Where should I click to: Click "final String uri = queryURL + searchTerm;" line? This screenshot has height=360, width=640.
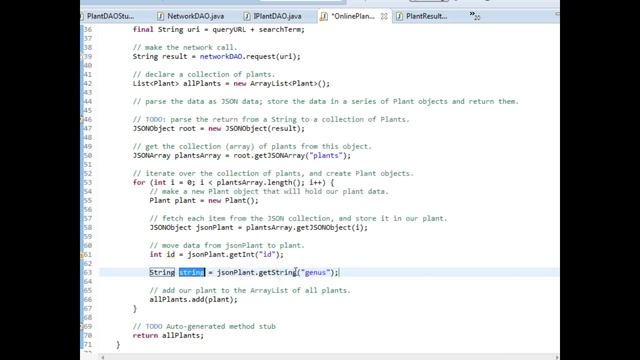218,29
